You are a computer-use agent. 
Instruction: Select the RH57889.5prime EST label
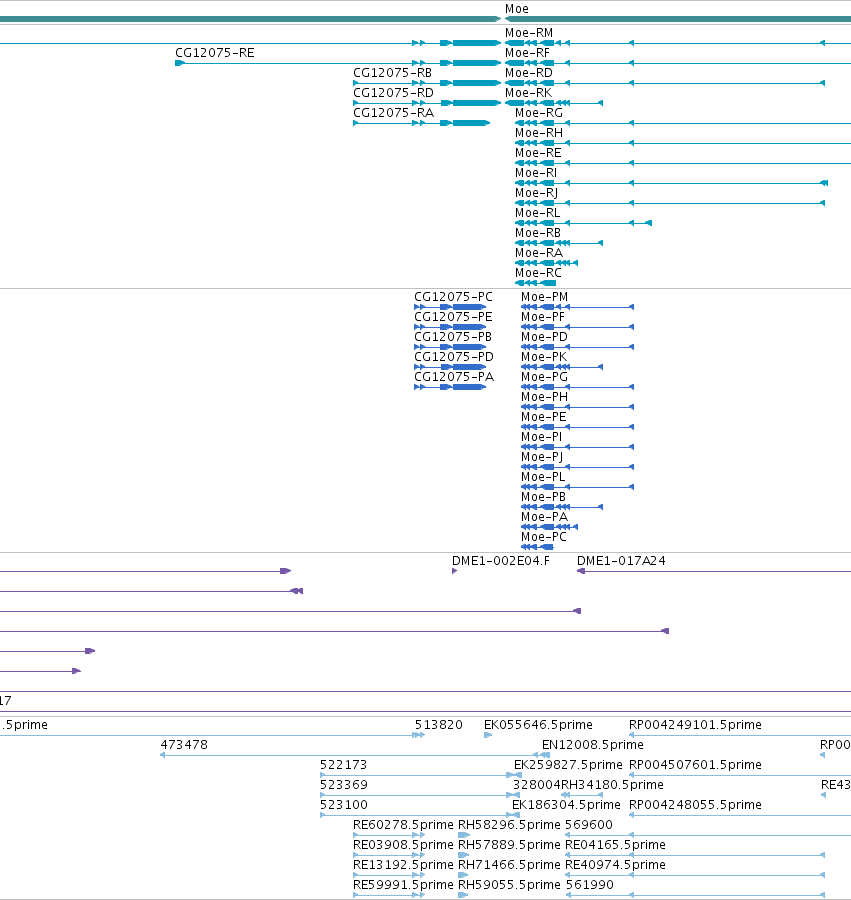(509, 845)
